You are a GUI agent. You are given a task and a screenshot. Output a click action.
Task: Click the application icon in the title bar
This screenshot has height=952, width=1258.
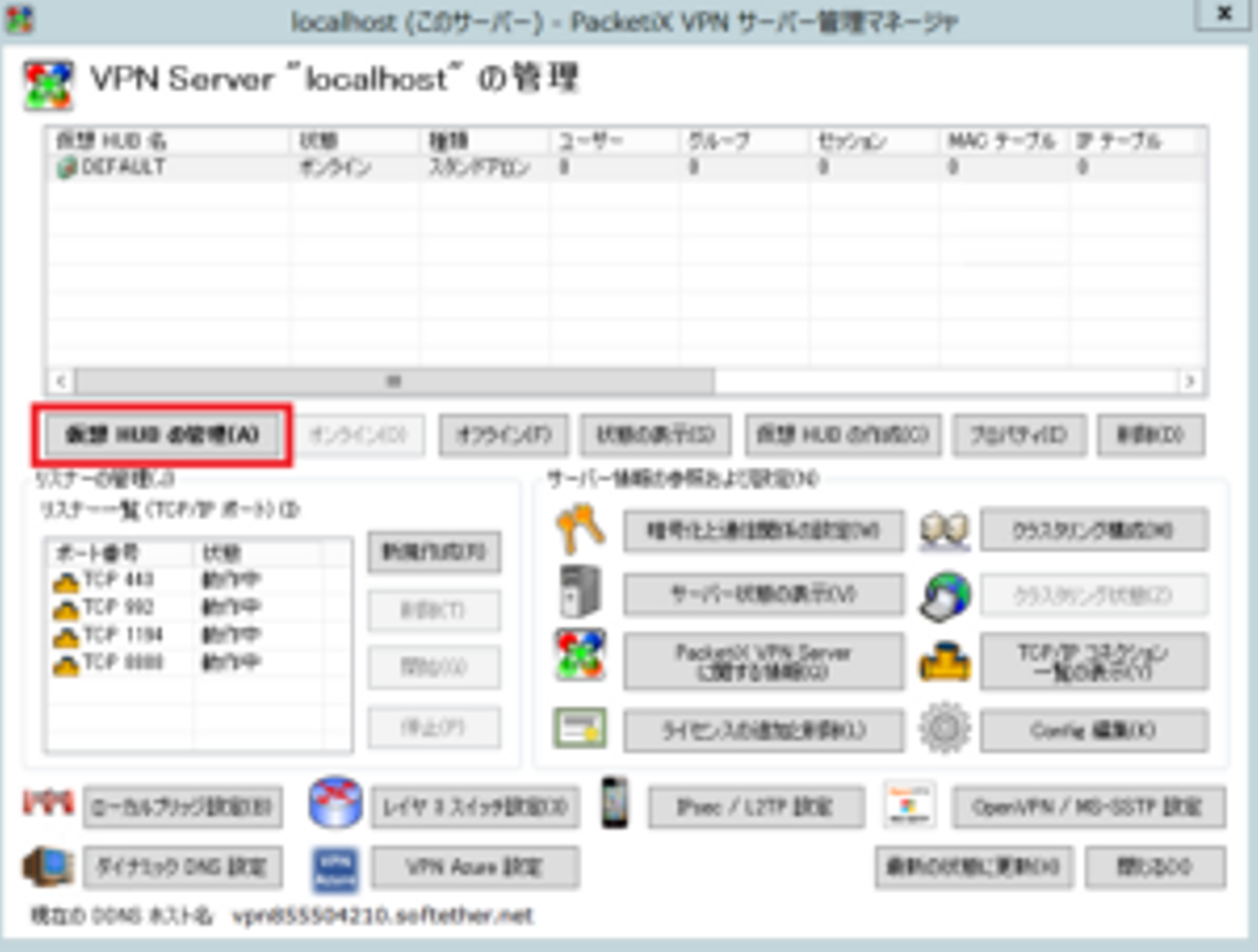point(18,18)
